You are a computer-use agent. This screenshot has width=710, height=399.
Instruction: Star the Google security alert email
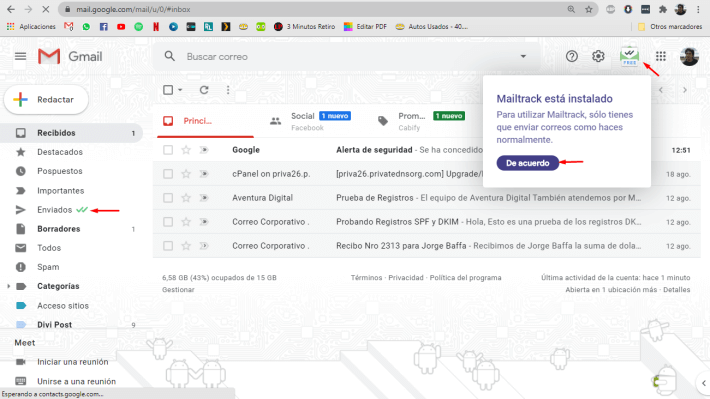point(186,150)
